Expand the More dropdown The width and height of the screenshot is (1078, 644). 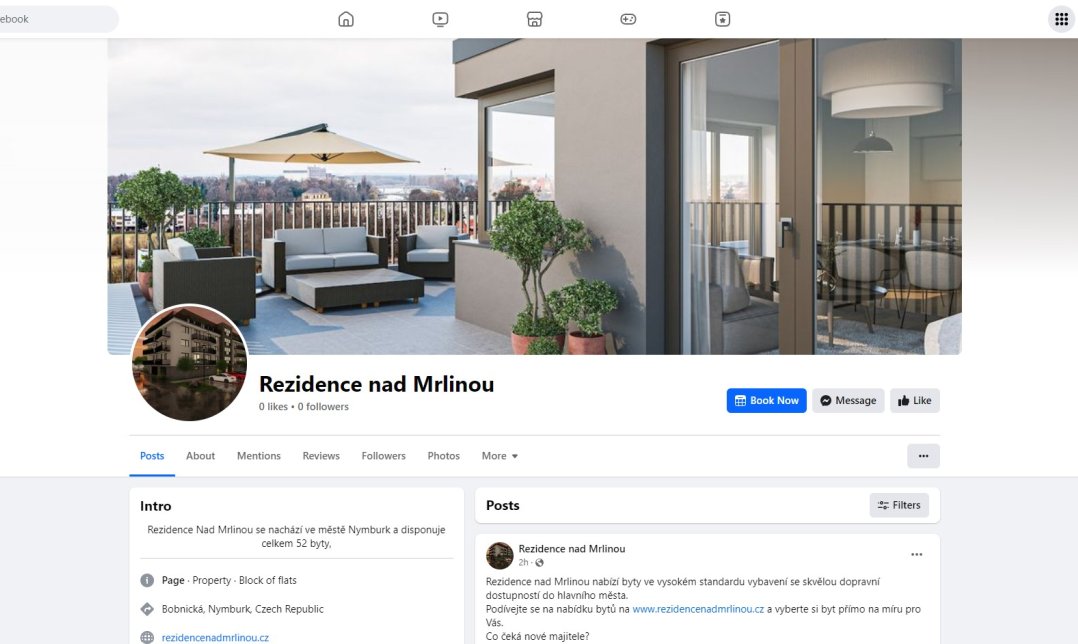pyautogui.click(x=500, y=456)
